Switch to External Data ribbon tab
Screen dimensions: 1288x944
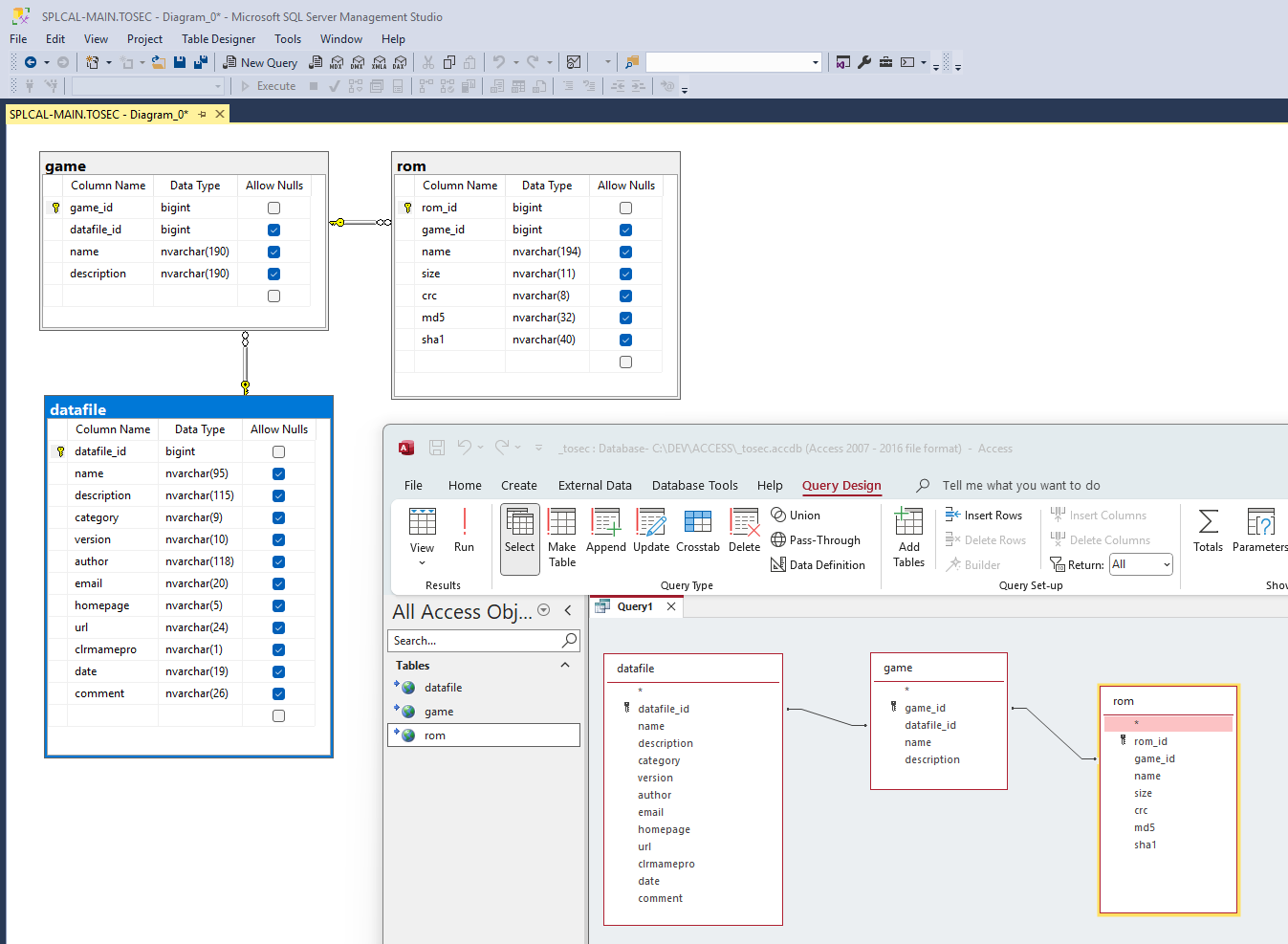coord(595,486)
